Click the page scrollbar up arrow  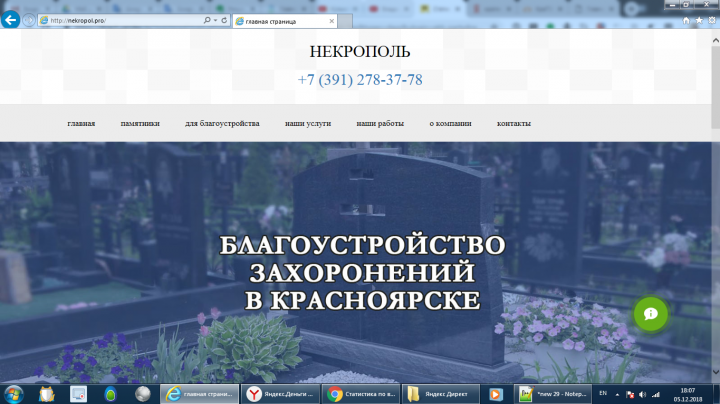(x=715, y=40)
